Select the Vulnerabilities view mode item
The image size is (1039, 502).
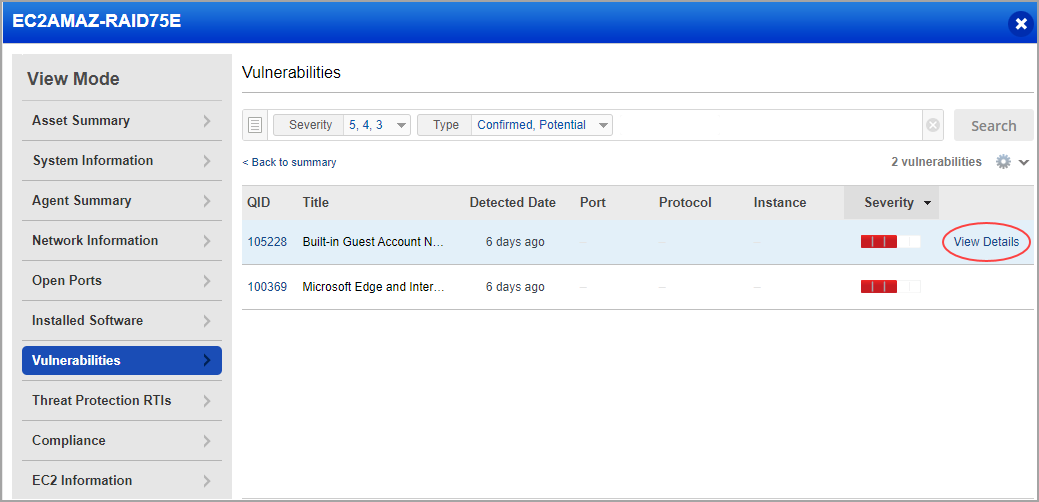click(122, 360)
